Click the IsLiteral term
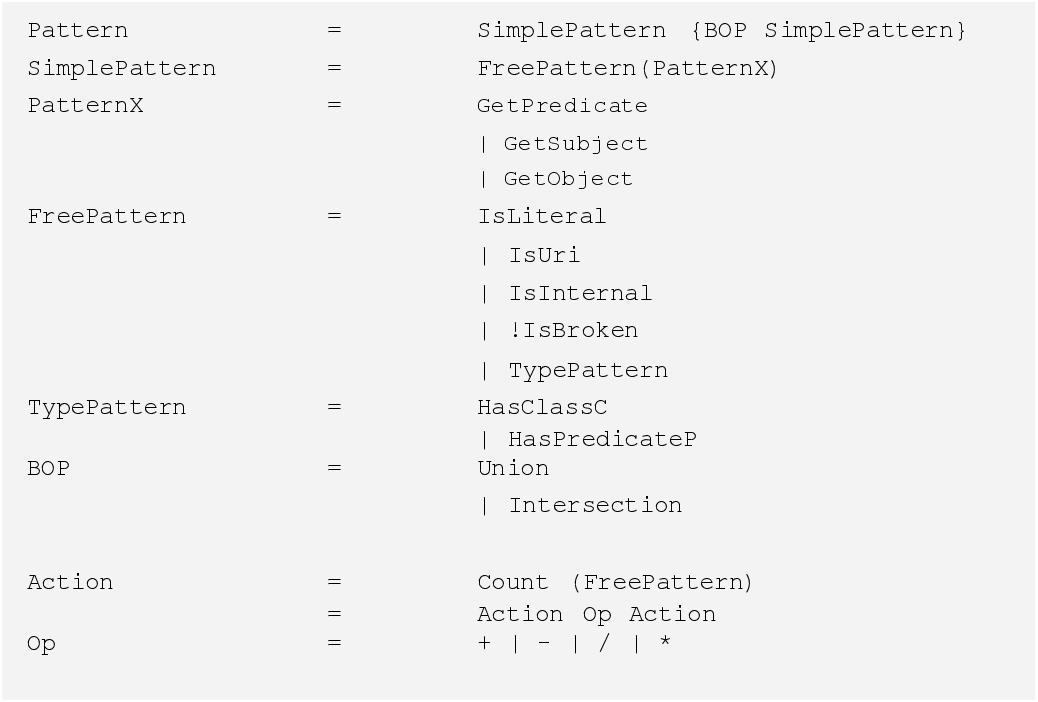The height and width of the screenshot is (702, 1038). [x=542, y=216]
